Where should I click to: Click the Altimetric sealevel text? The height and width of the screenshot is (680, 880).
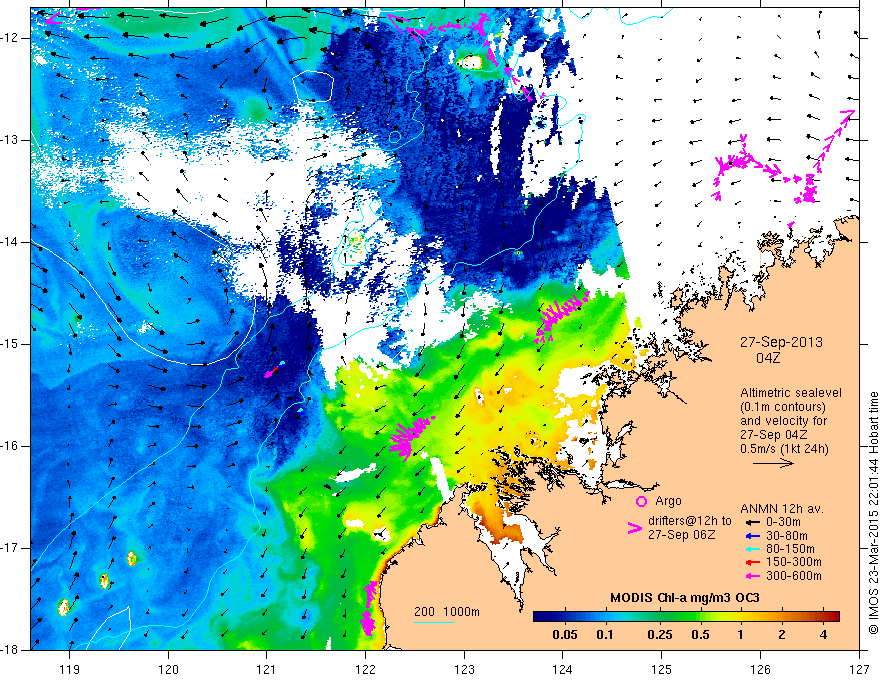click(791, 393)
